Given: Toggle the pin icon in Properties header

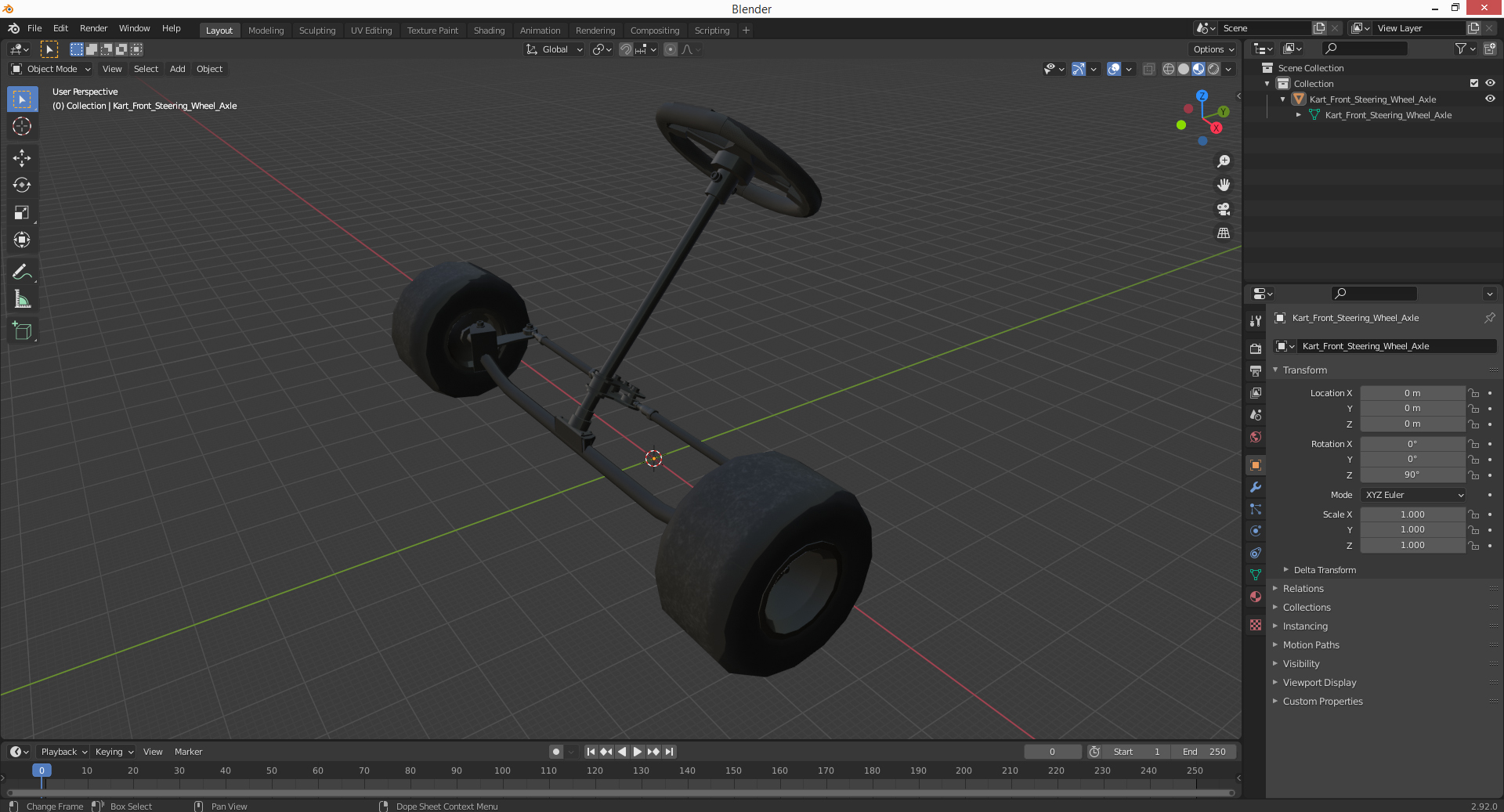Looking at the screenshot, I should pyautogui.click(x=1489, y=318).
